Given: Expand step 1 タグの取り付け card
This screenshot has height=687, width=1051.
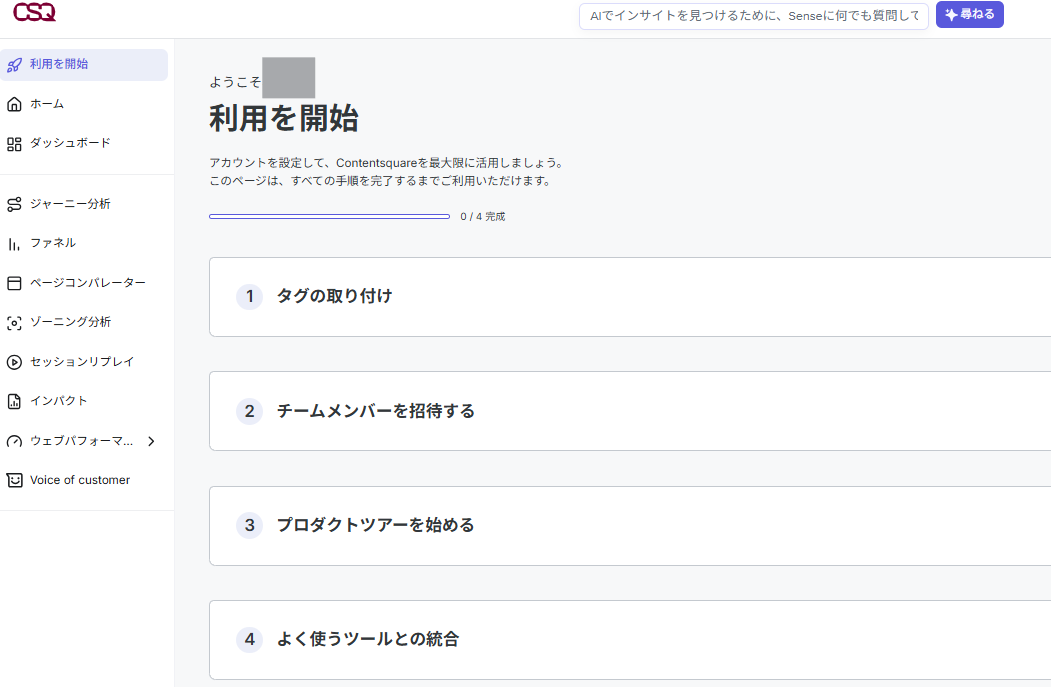Looking at the screenshot, I should pyautogui.click(x=630, y=297).
